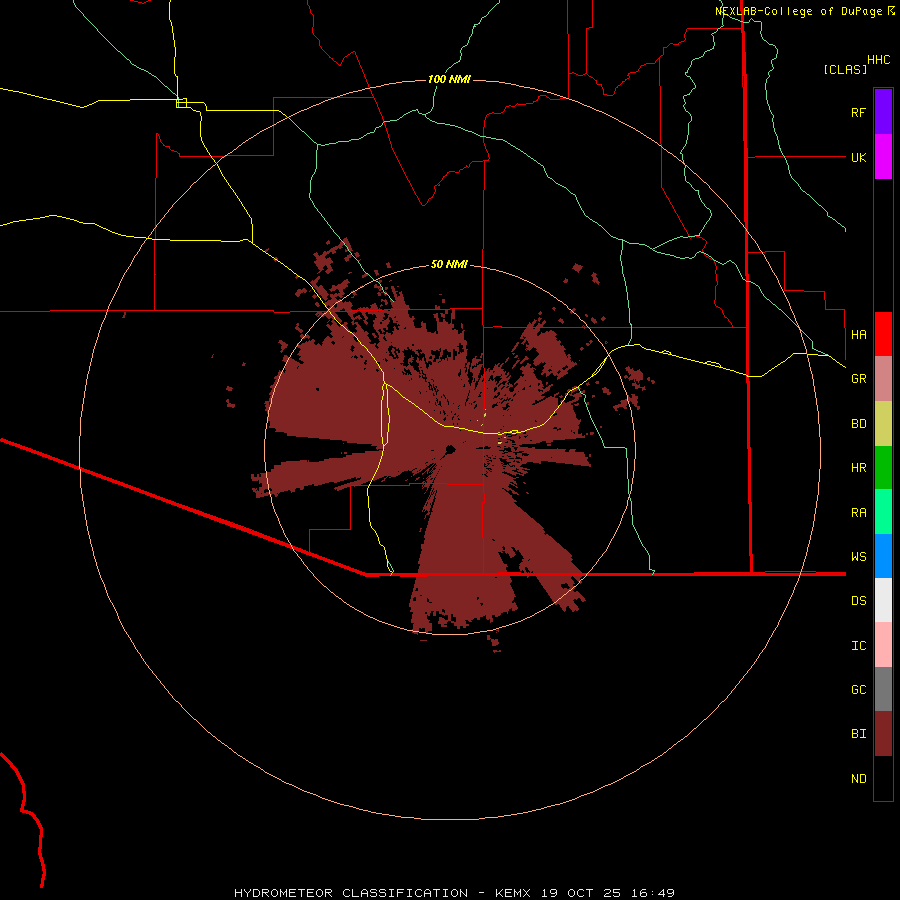The image size is (900, 900).
Task: Click the 50 NMI range ring label
Action: tap(449, 264)
